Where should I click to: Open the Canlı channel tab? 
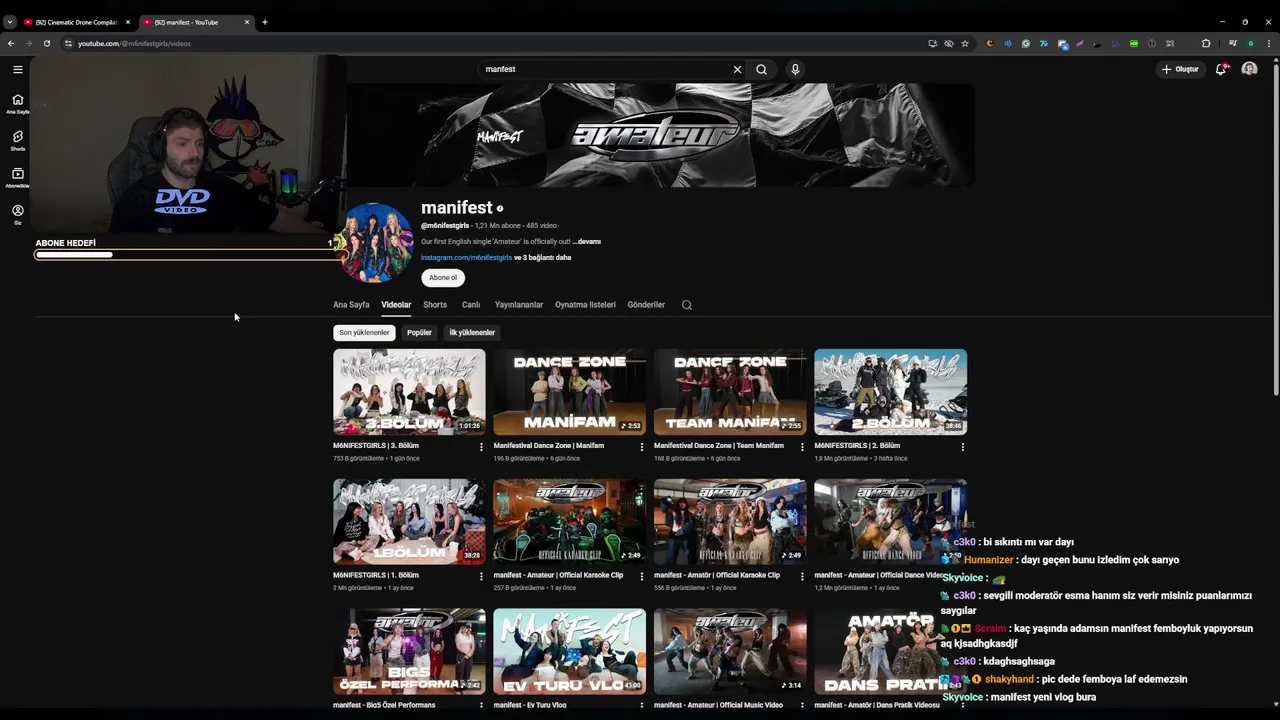(x=471, y=305)
